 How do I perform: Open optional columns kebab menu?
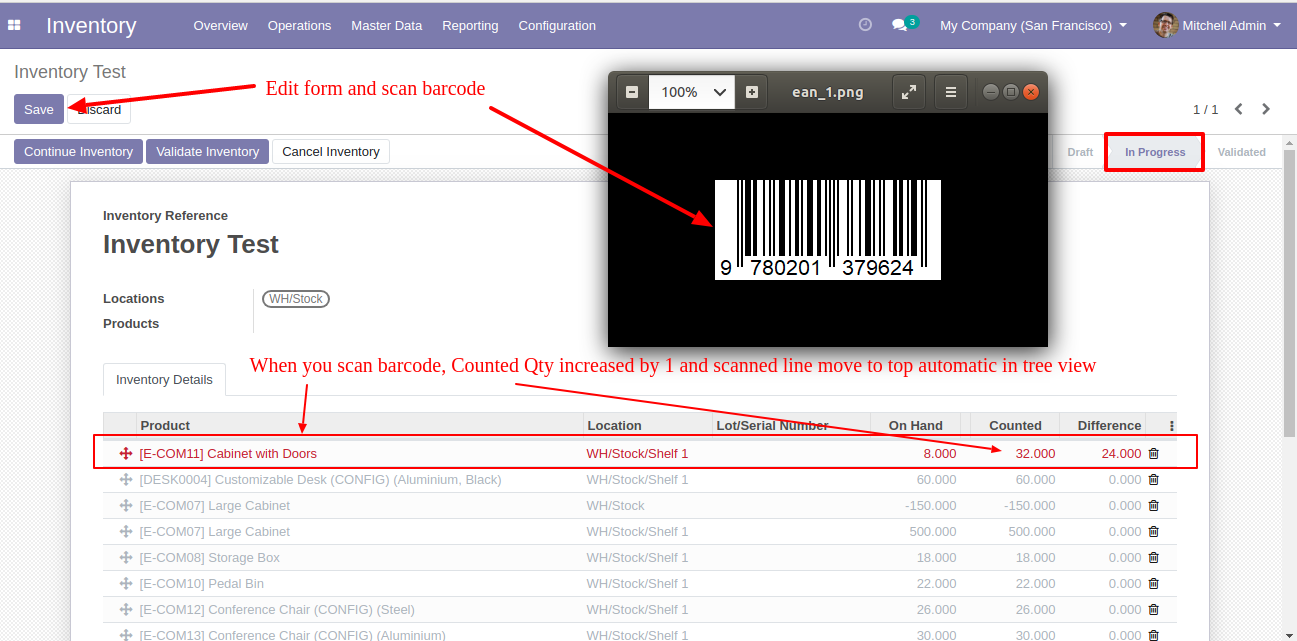click(x=1172, y=426)
